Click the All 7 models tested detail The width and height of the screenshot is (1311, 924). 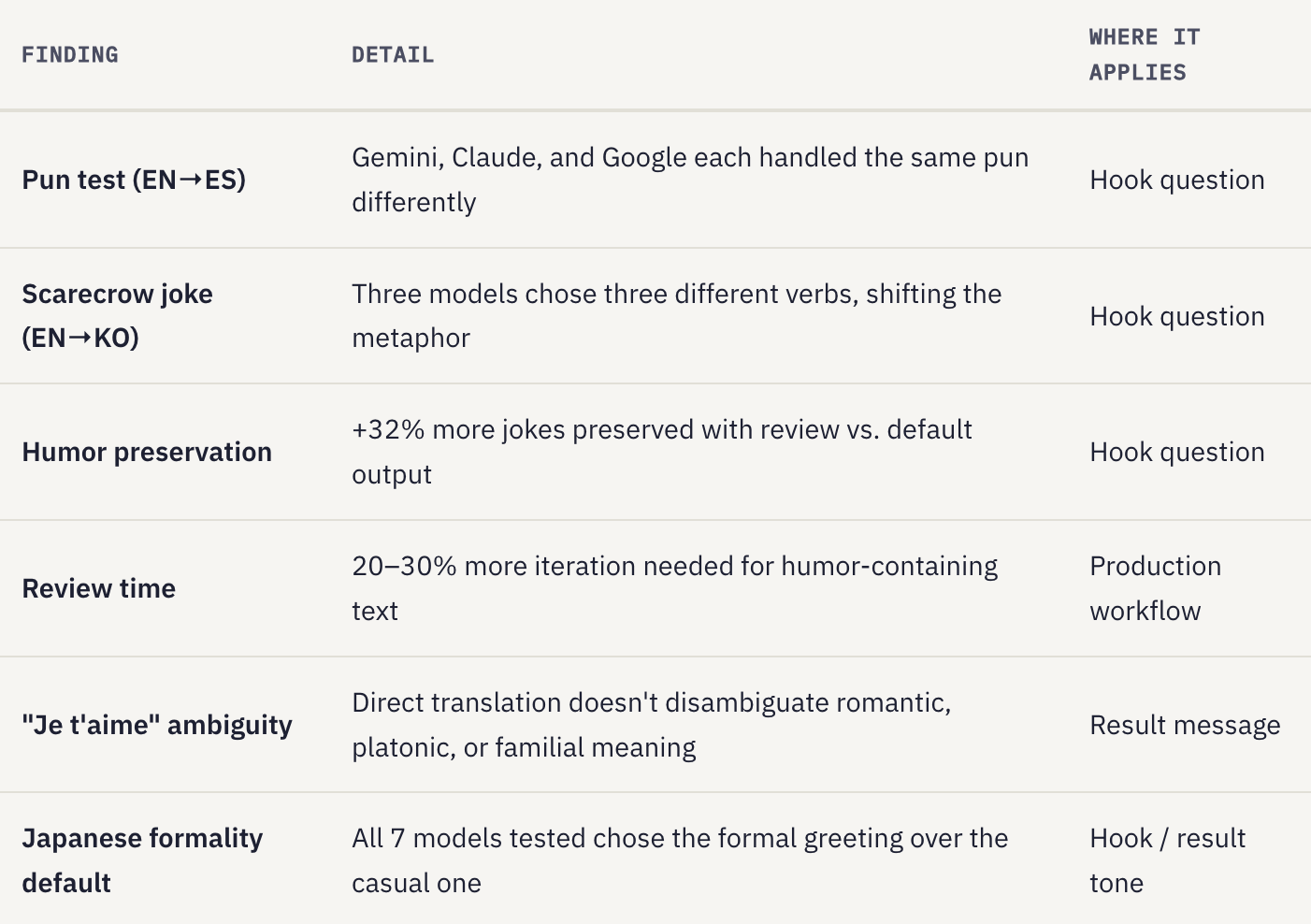point(680,860)
